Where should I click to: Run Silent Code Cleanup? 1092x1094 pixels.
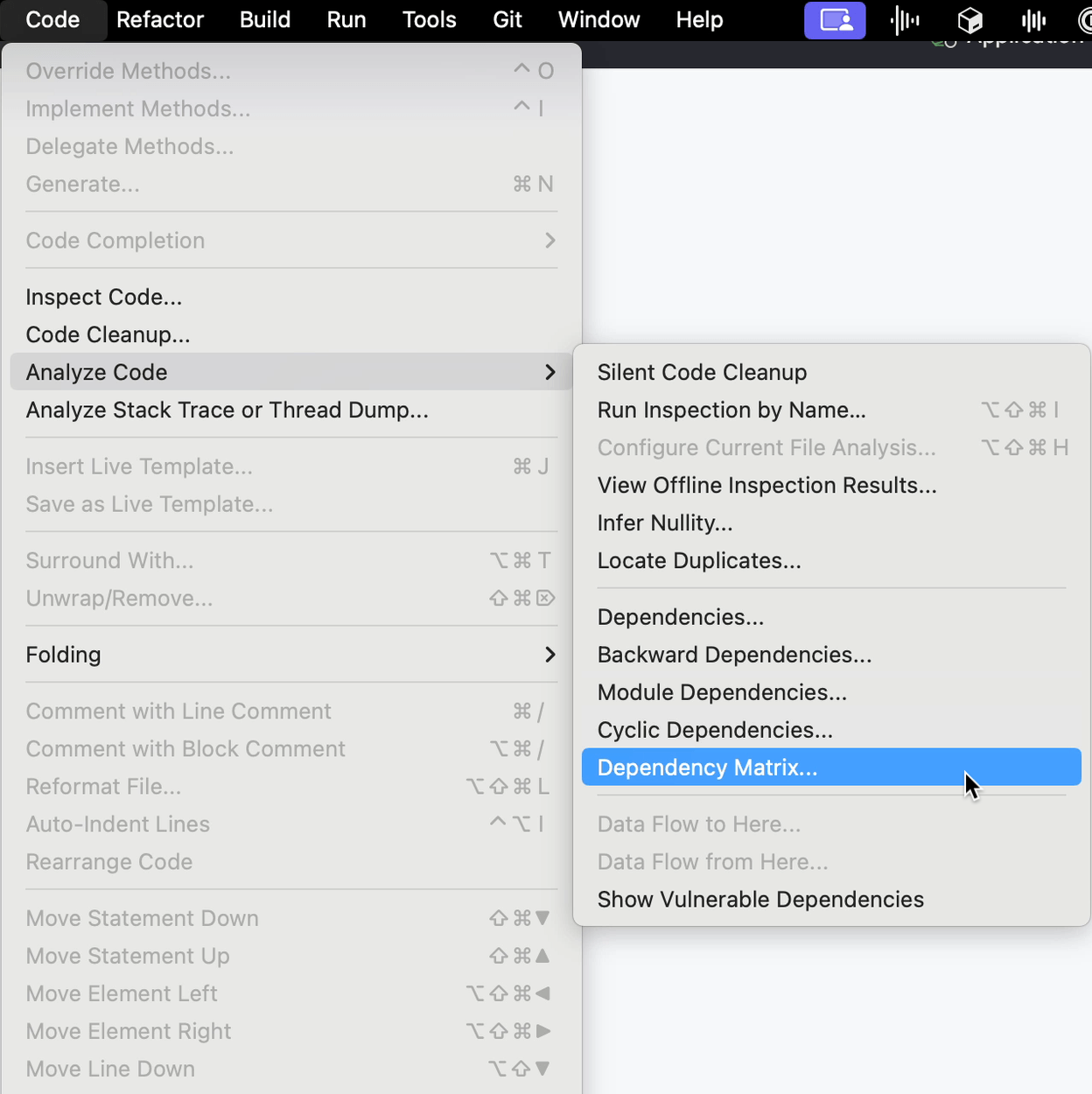[x=702, y=373]
